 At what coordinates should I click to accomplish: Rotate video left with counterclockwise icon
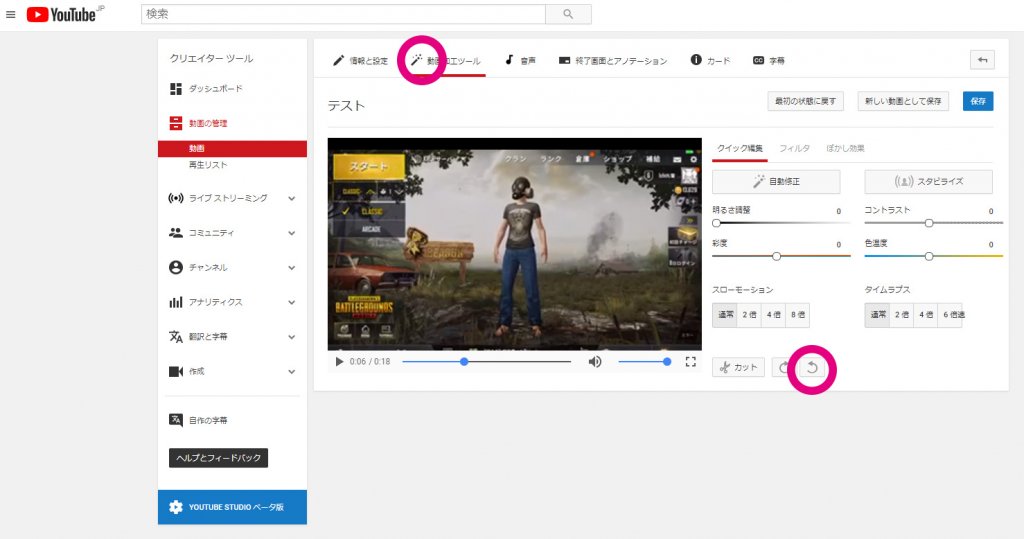[812, 368]
